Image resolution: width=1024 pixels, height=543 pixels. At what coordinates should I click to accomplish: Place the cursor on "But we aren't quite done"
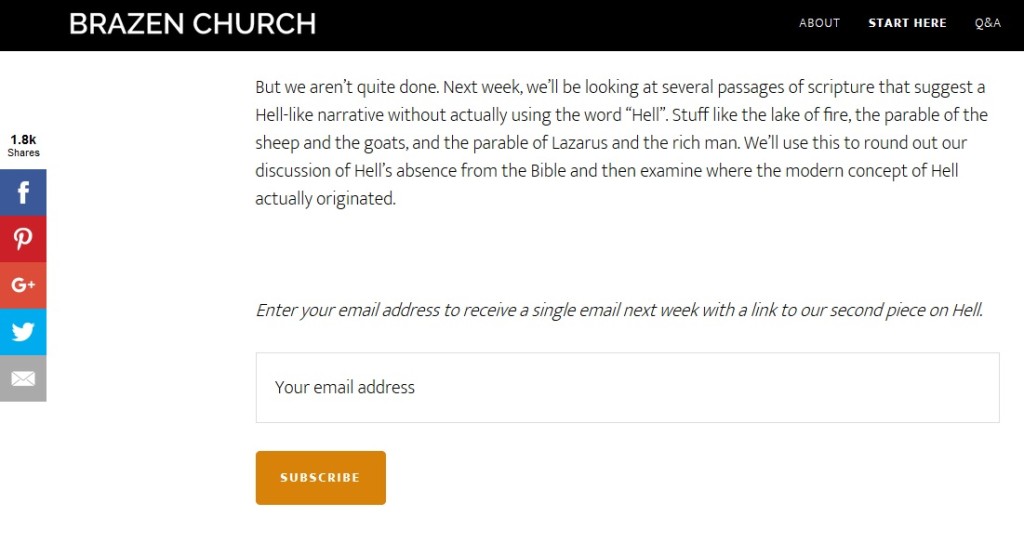click(x=347, y=88)
